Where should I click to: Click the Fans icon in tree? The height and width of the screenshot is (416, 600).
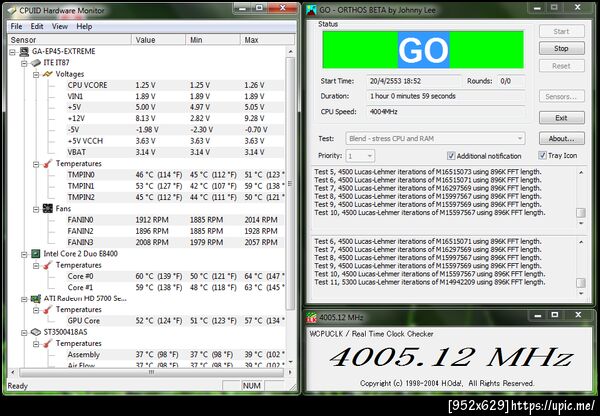[47, 209]
